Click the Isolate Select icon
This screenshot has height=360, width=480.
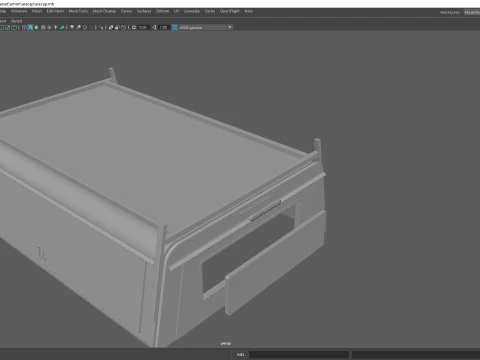click(x=101, y=27)
